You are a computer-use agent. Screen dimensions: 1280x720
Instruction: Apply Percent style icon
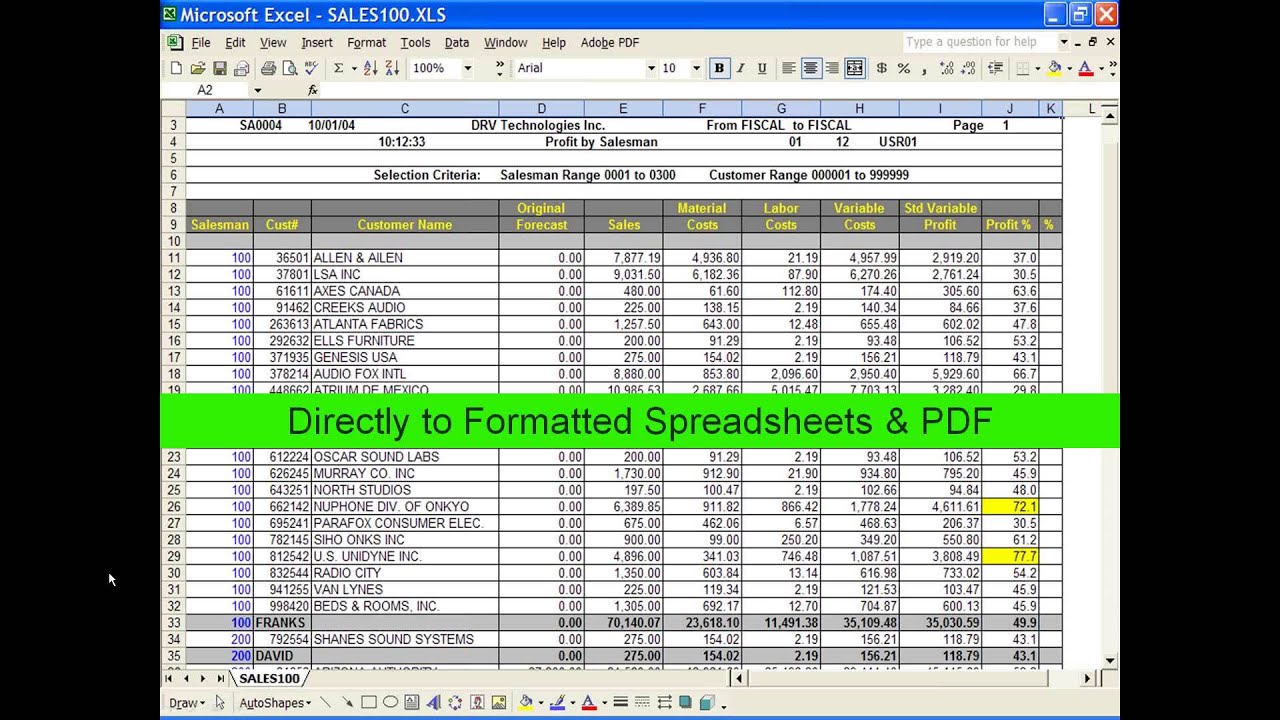click(x=903, y=68)
